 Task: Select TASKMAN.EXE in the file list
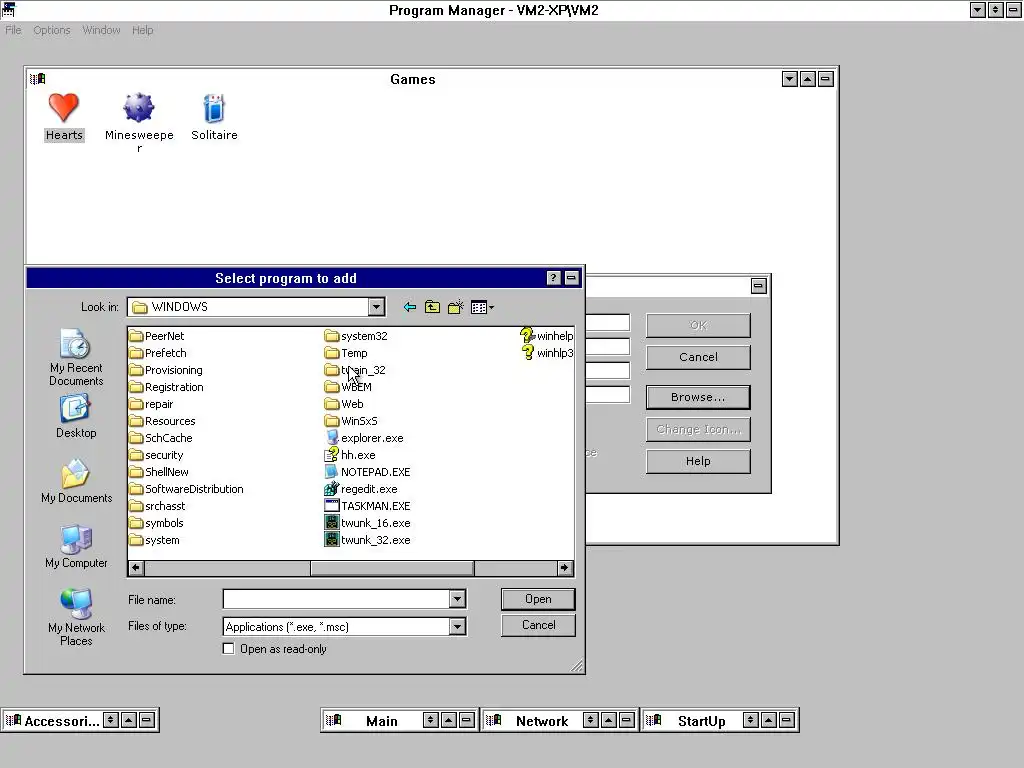click(x=368, y=506)
